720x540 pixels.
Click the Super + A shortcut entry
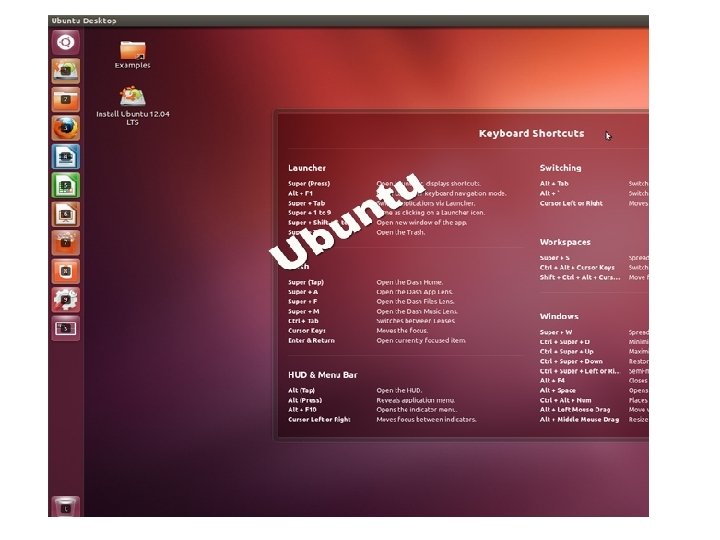tap(303, 292)
